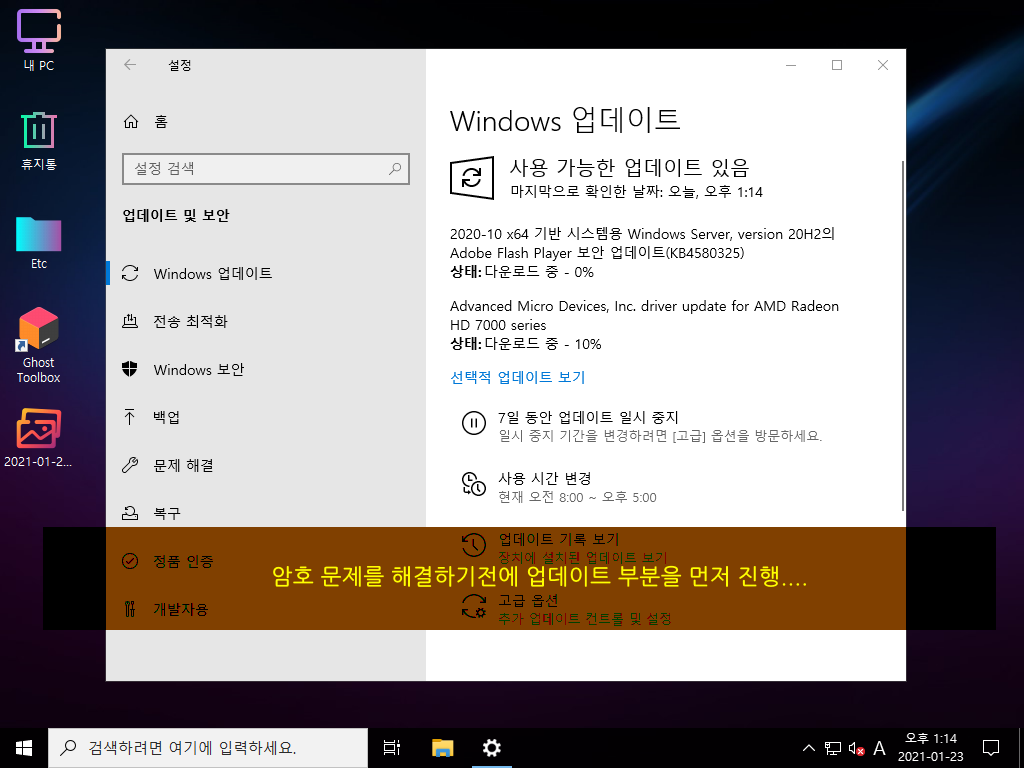The height and width of the screenshot is (768, 1024).
Task: Close the 설정 window
Action: pos(882,65)
